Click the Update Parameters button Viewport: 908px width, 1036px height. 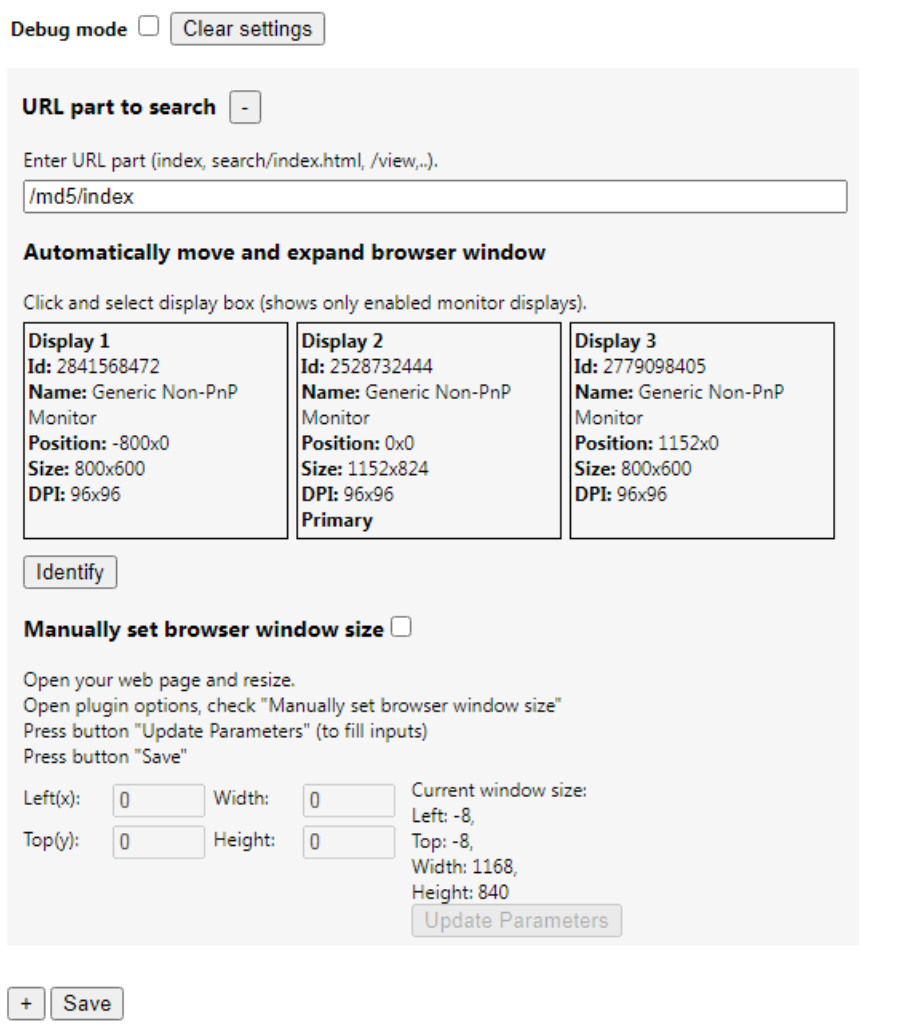(517, 920)
